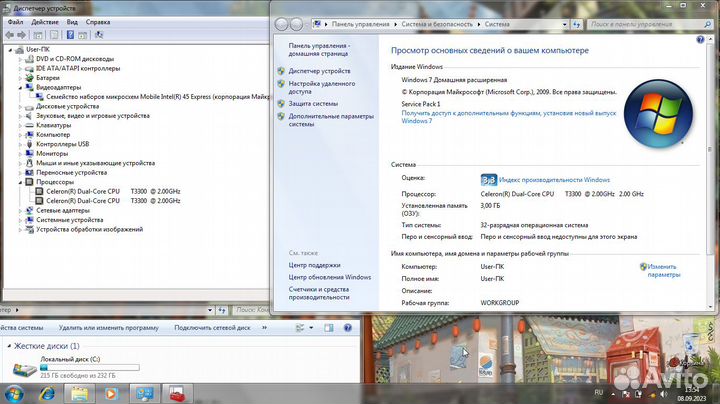Click the back arrow in Device Manager toolbar
The image size is (720, 404).
click(x=9, y=33)
